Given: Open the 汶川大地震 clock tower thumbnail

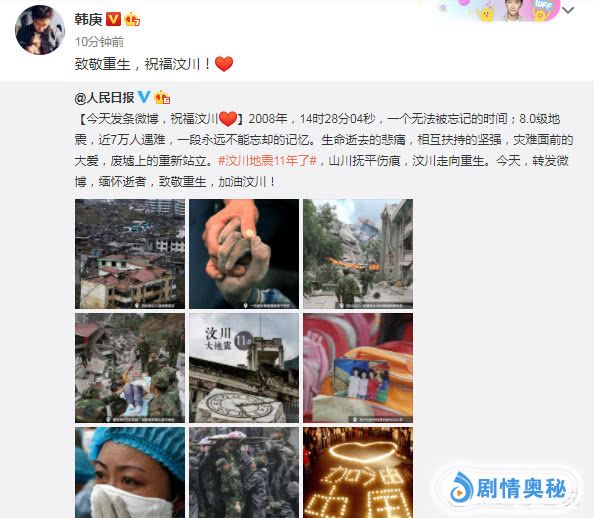Looking at the screenshot, I should (x=244, y=368).
